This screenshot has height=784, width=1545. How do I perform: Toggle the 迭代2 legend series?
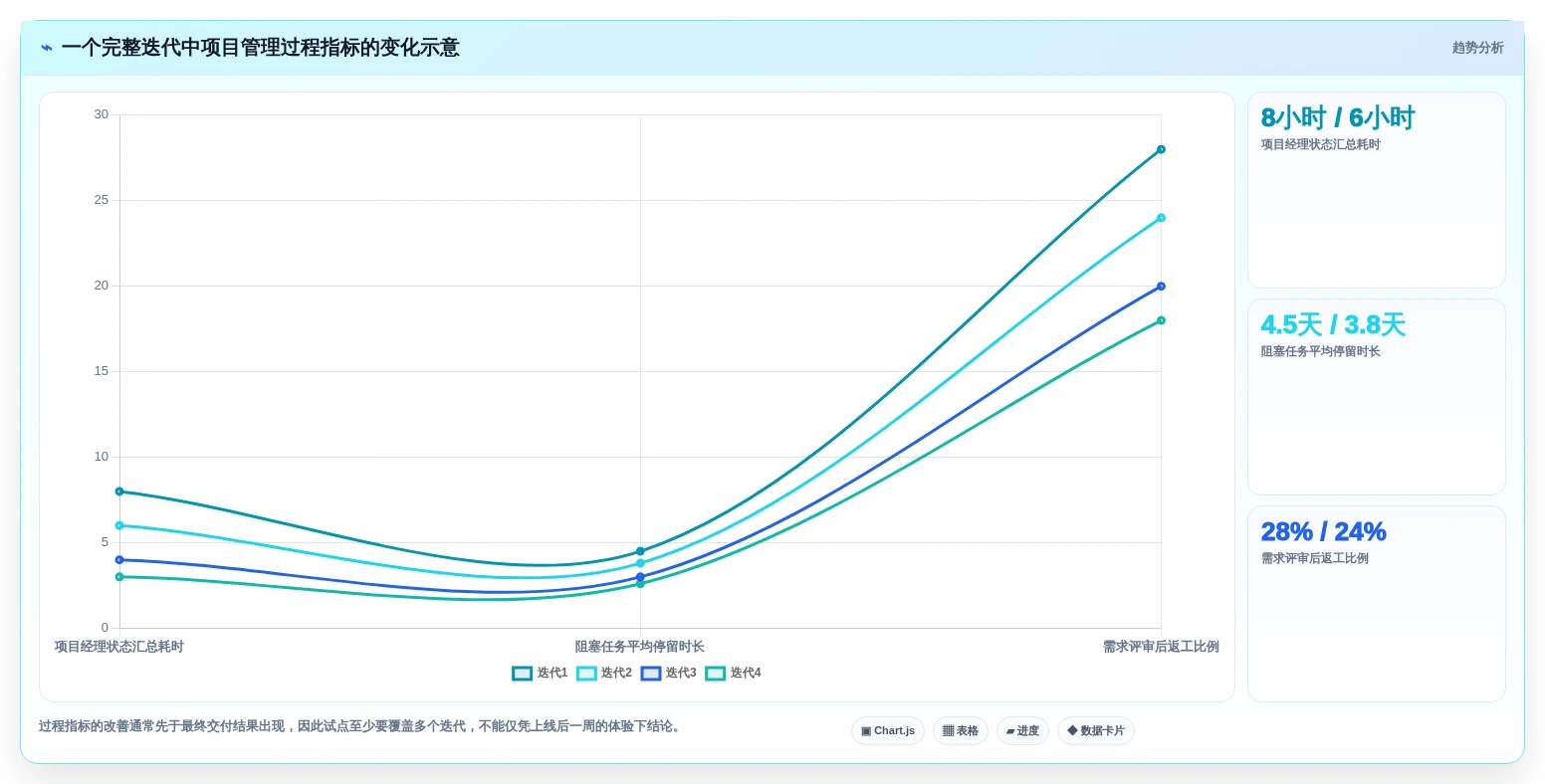pyautogui.click(x=604, y=674)
